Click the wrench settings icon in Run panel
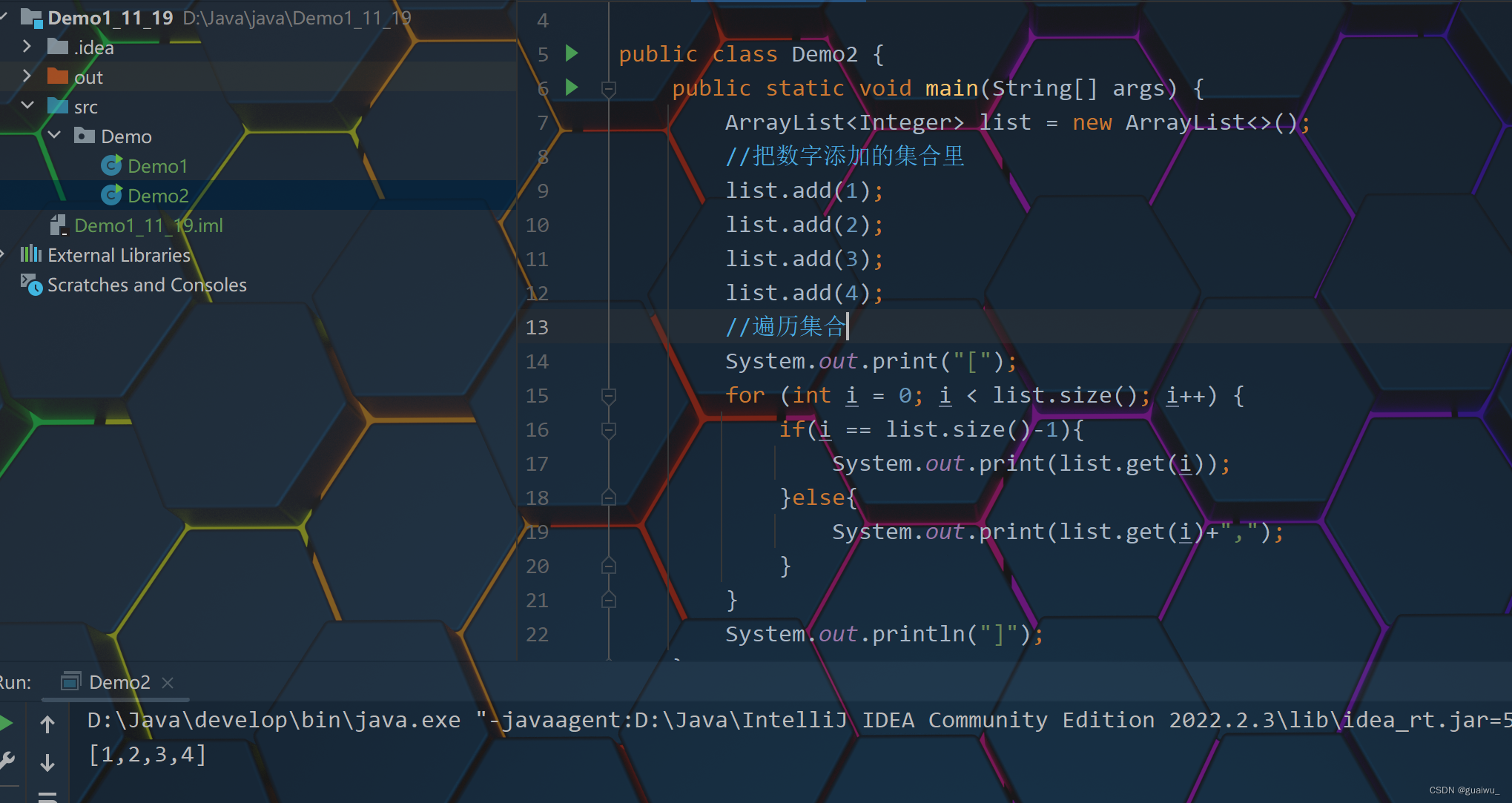The width and height of the screenshot is (1512, 803). (x=7, y=760)
